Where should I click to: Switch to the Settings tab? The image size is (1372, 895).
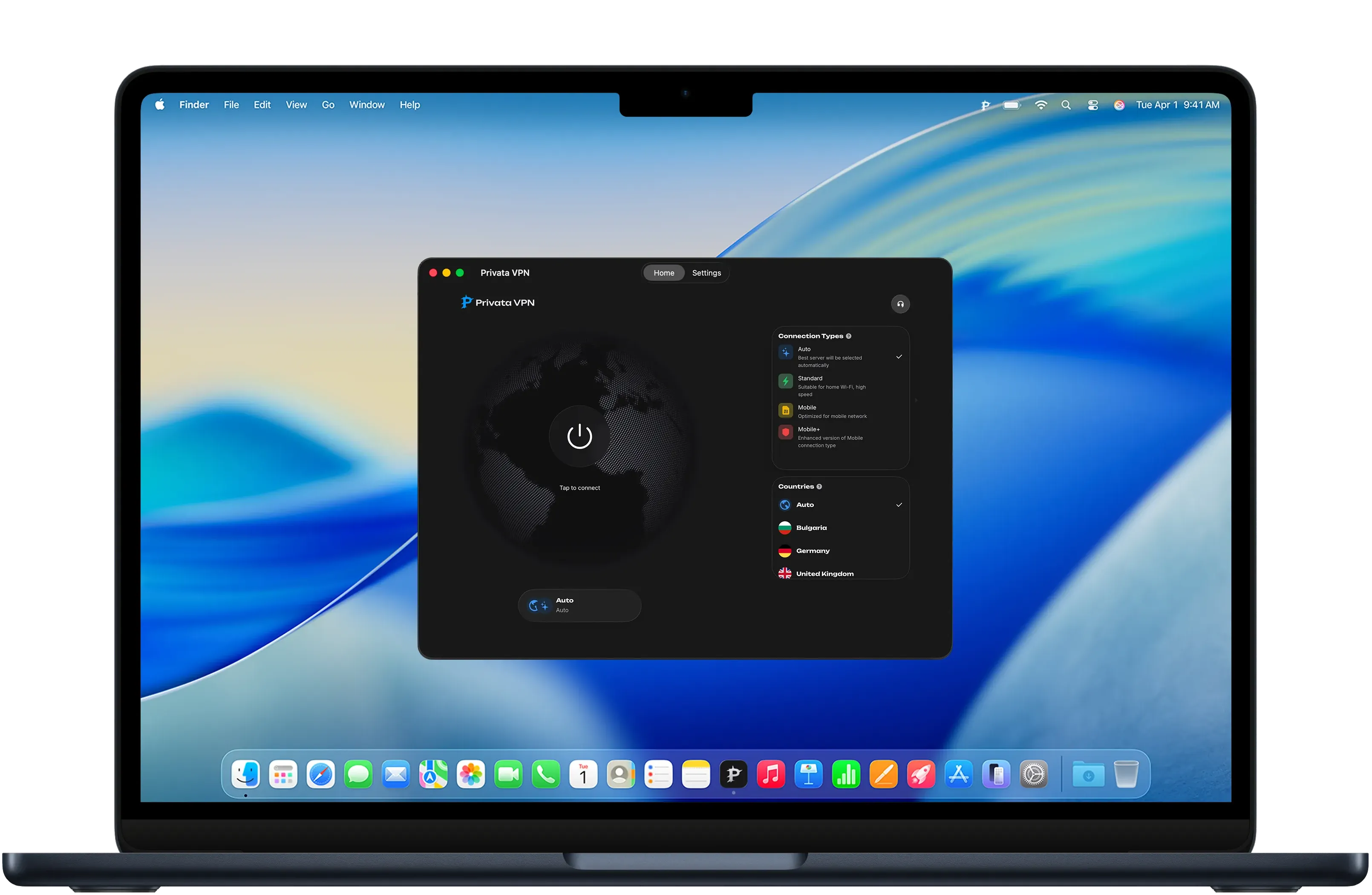point(706,273)
